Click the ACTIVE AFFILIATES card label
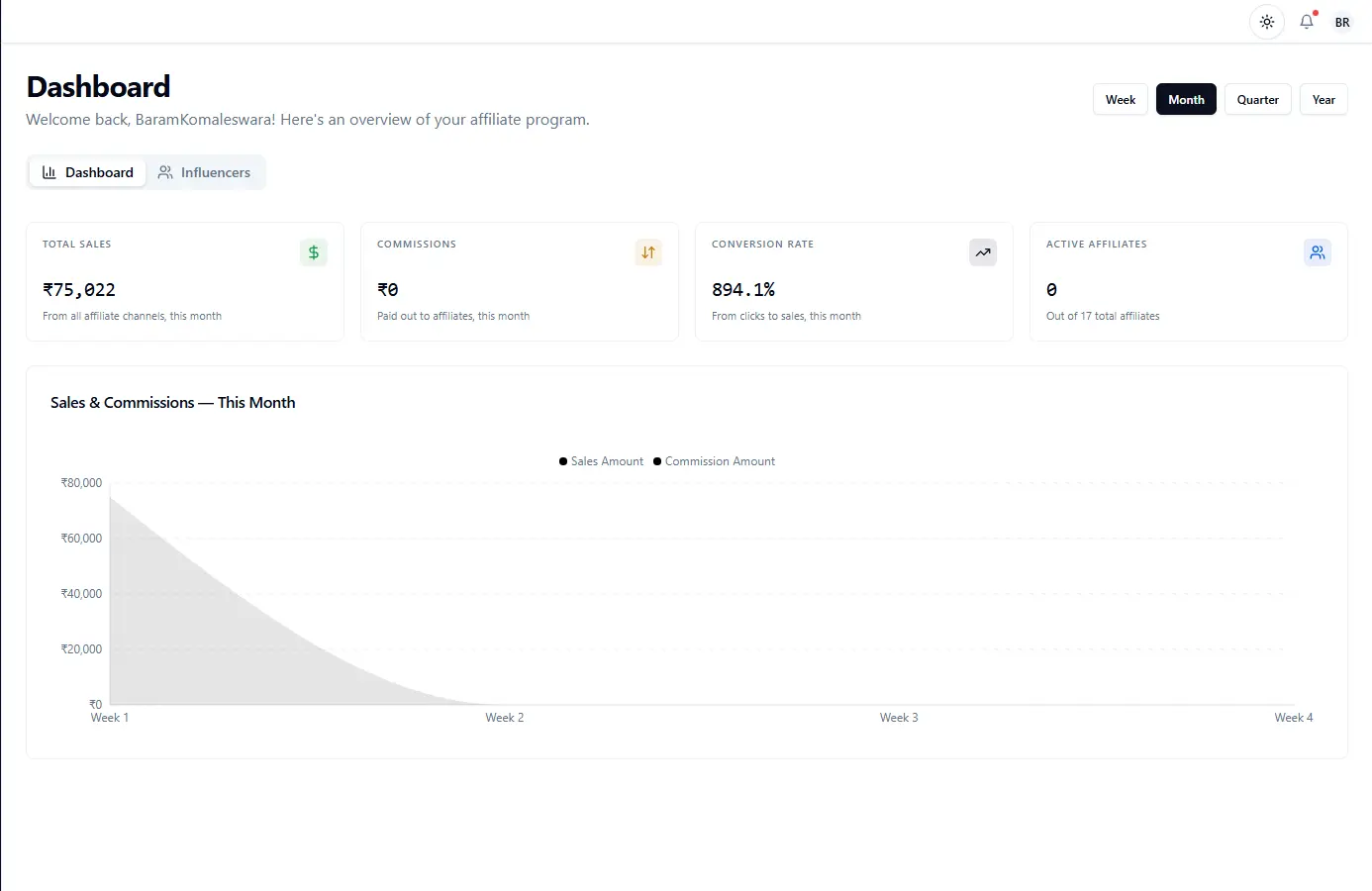 (1097, 245)
